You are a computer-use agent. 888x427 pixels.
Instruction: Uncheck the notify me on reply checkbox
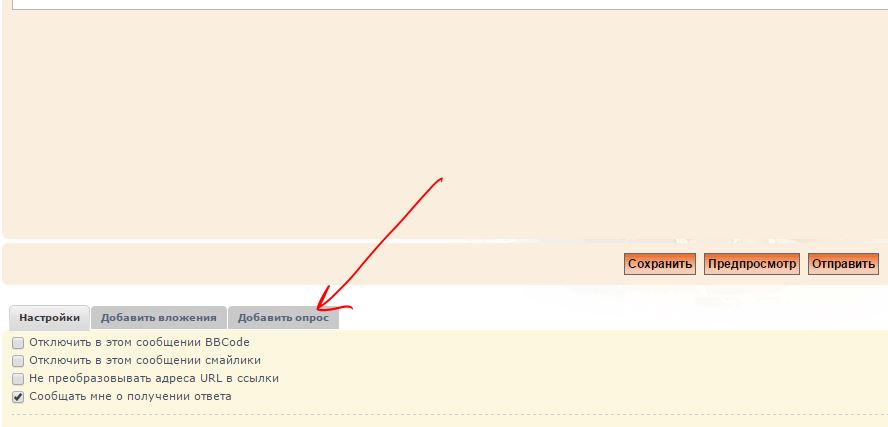18,397
